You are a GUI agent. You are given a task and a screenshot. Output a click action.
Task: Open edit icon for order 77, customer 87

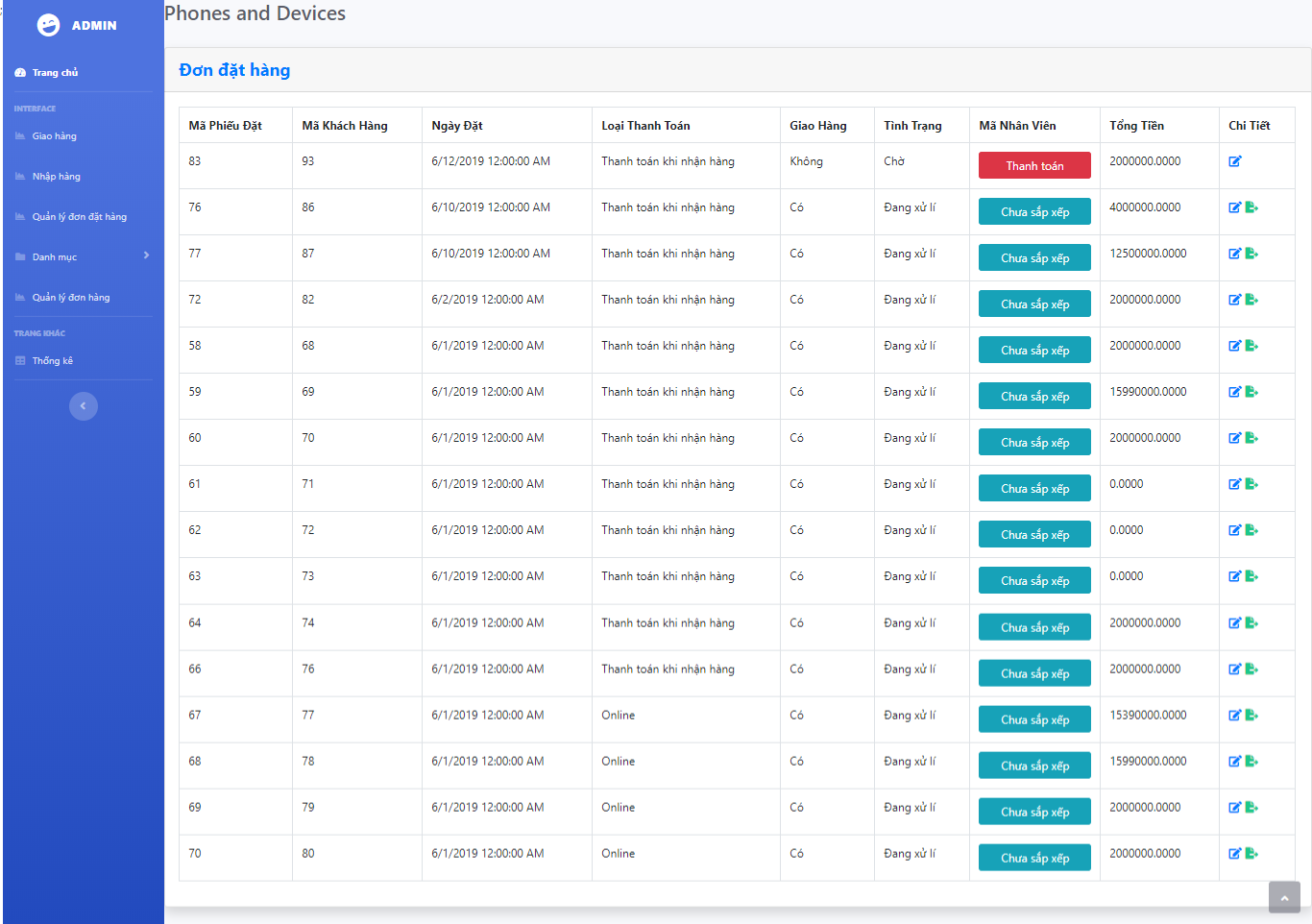(x=1235, y=254)
